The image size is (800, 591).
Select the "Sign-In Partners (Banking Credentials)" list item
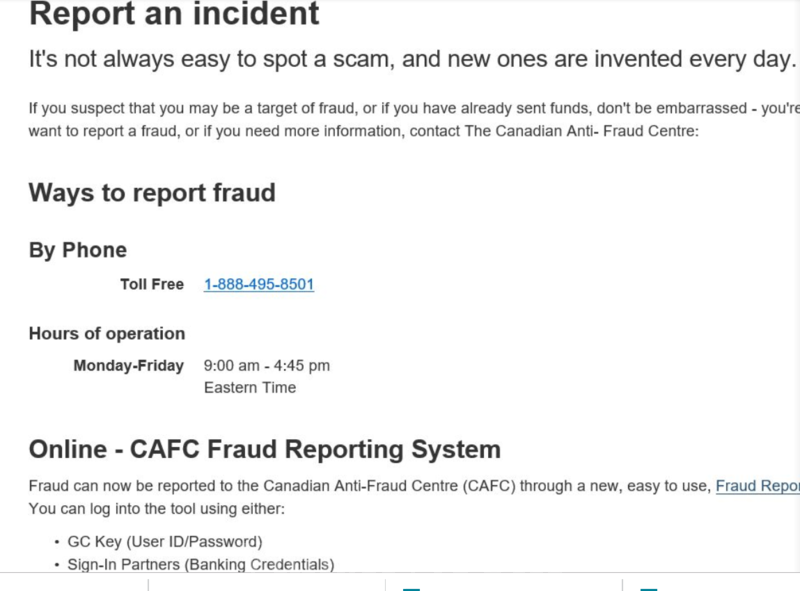201,565
